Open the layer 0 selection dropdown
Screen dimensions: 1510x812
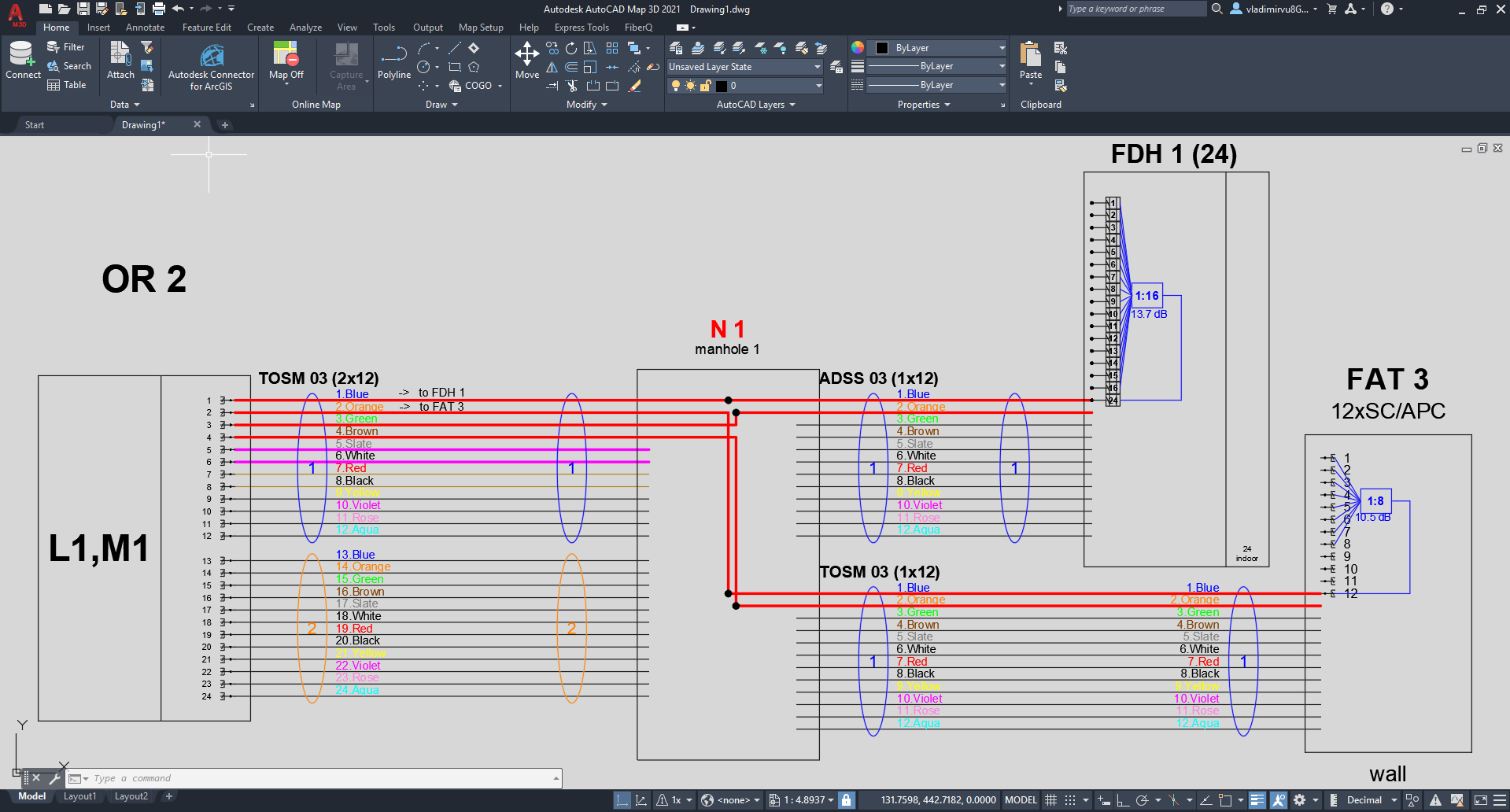point(745,86)
